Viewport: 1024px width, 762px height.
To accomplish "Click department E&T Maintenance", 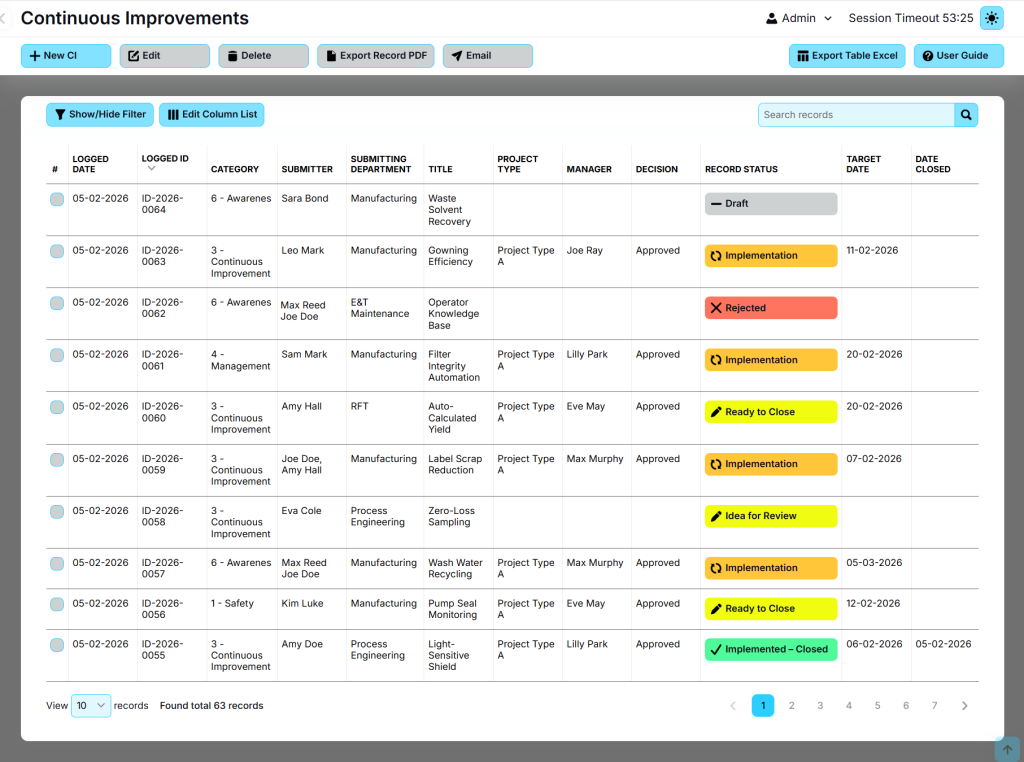I will [379, 308].
